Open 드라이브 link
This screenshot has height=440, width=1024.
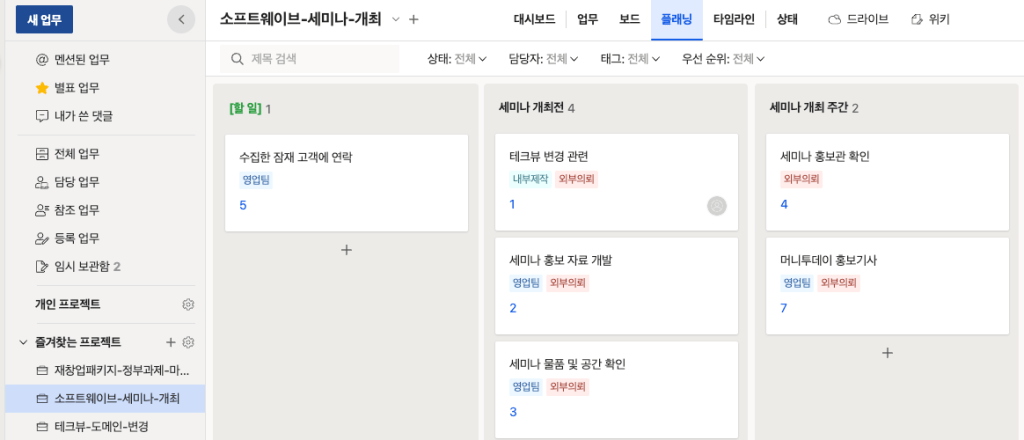coord(858,20)
